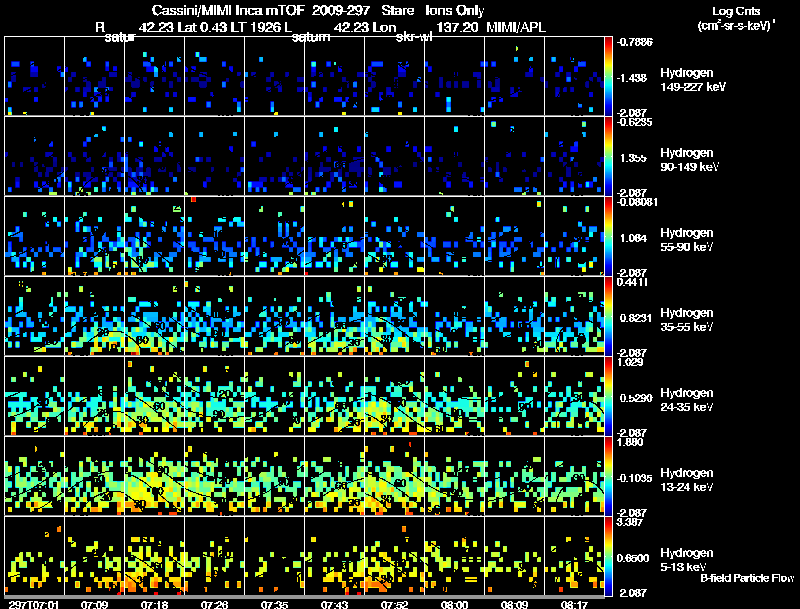
Task: Click the -0.7886 color scale maximum value
Action: coord(635,42)
